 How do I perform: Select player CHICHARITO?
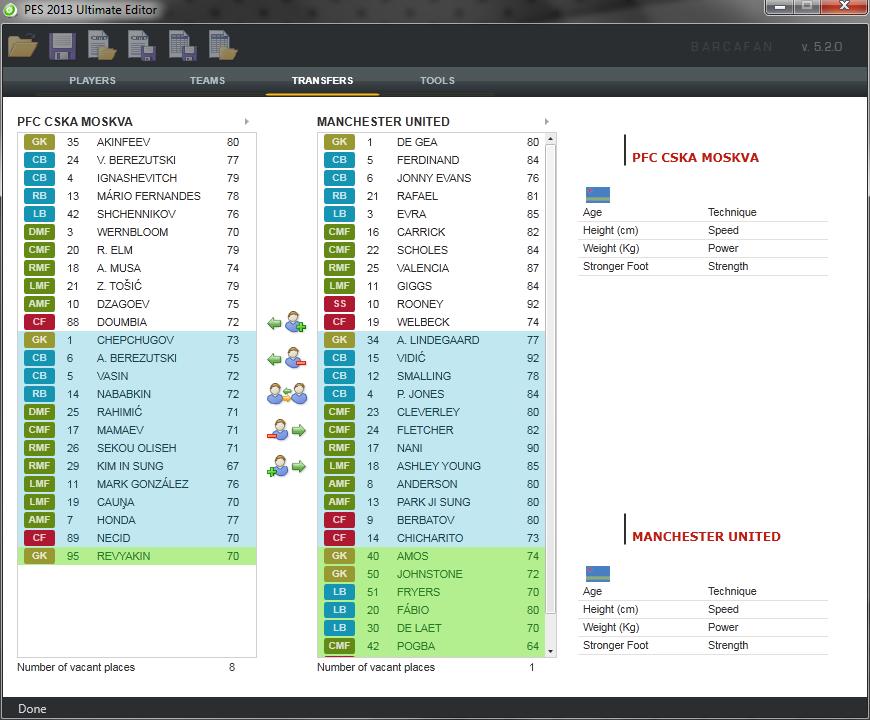(432, 538)
